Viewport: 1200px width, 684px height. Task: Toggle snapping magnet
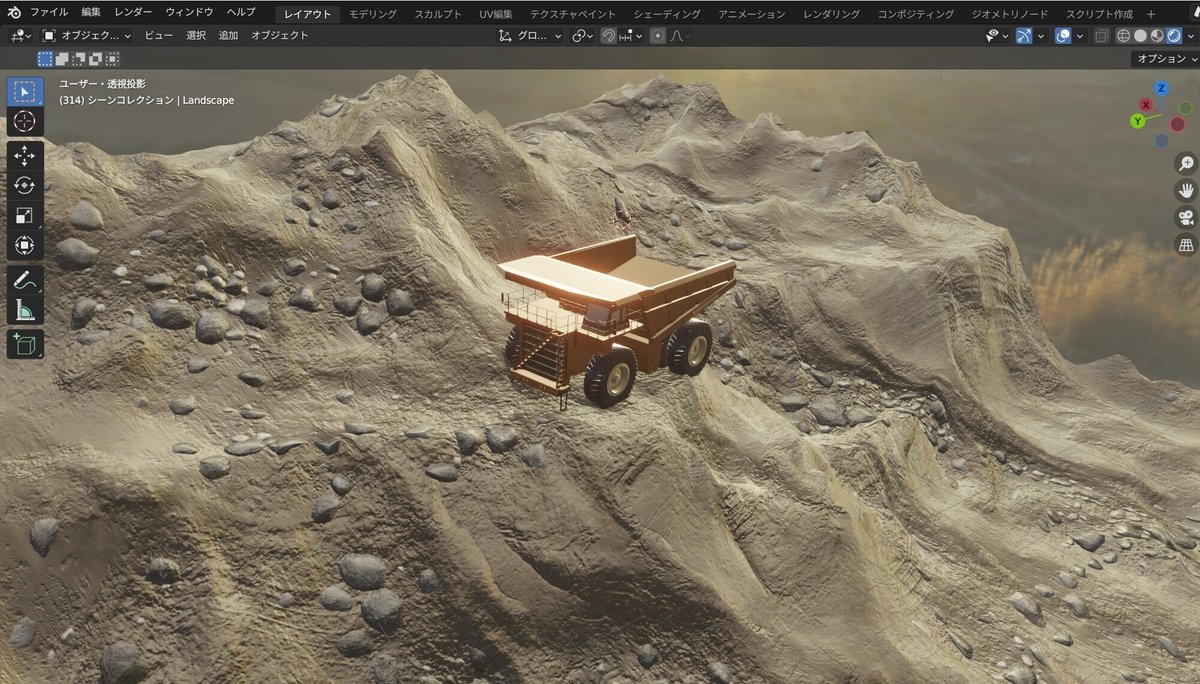point(608,35)
